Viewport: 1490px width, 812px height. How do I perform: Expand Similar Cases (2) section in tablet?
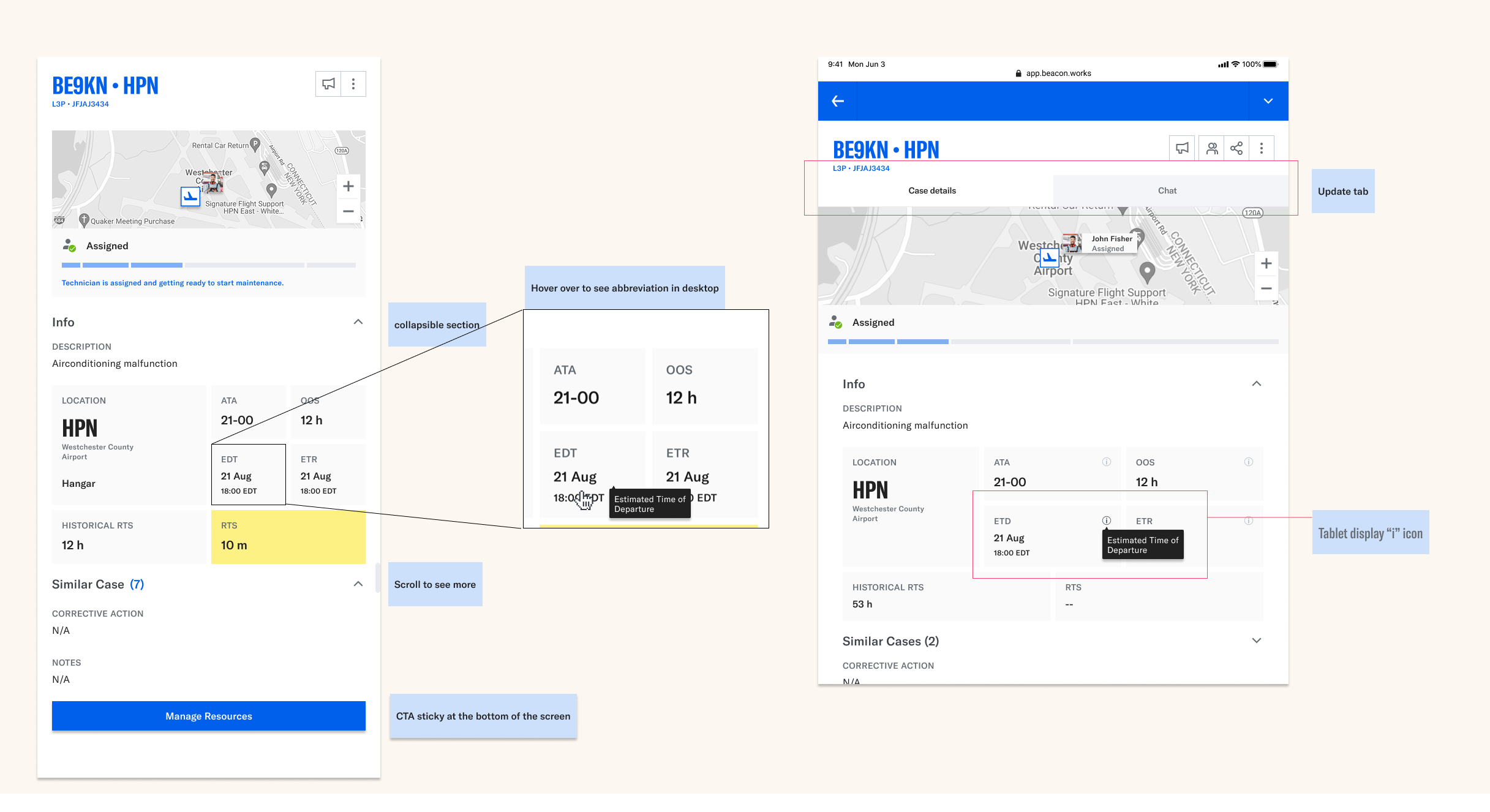(1256, 641)
